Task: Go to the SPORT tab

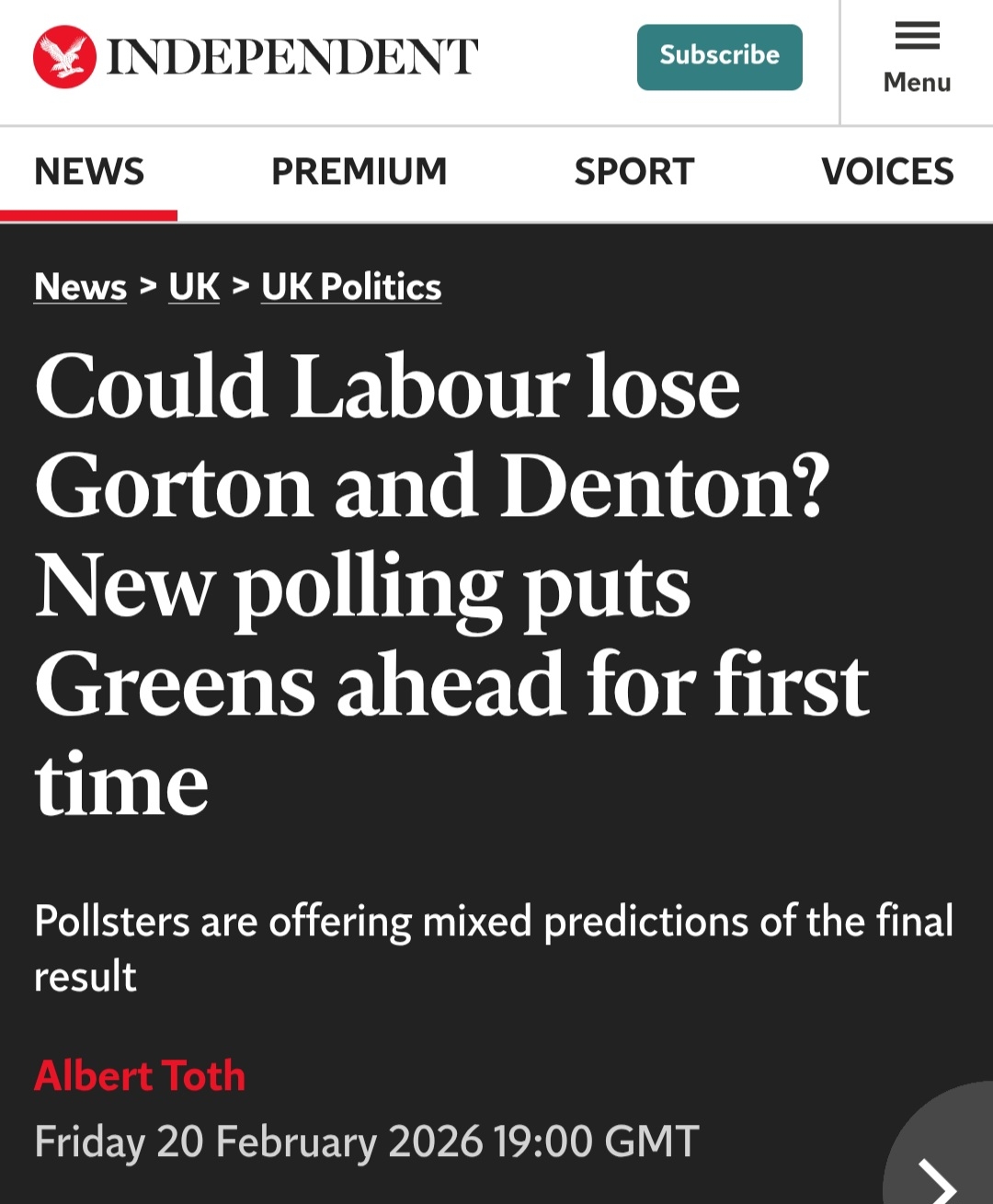Action: point(633,172)
